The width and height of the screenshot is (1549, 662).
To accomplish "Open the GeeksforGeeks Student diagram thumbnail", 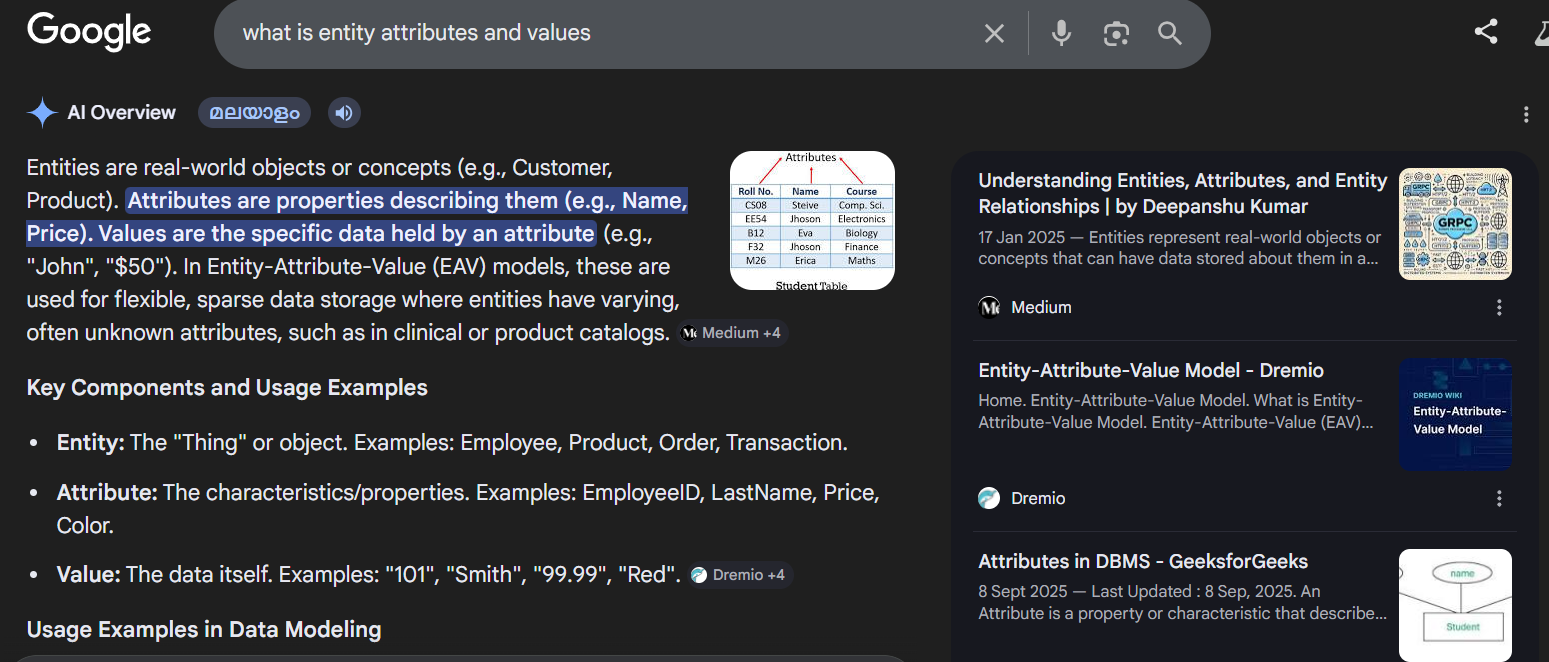I will tap(1455, 605).
